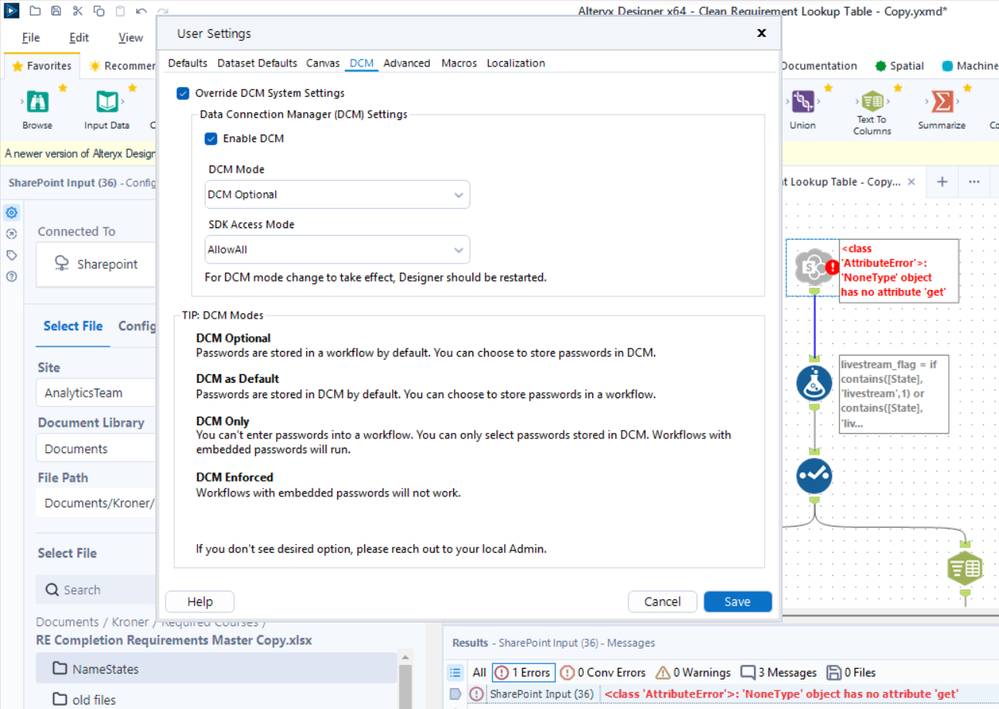Image resolution: width=999 pixels, height=709 pixels.
Task: Select the Union tool icon
Action: click(x=803, y=102)
